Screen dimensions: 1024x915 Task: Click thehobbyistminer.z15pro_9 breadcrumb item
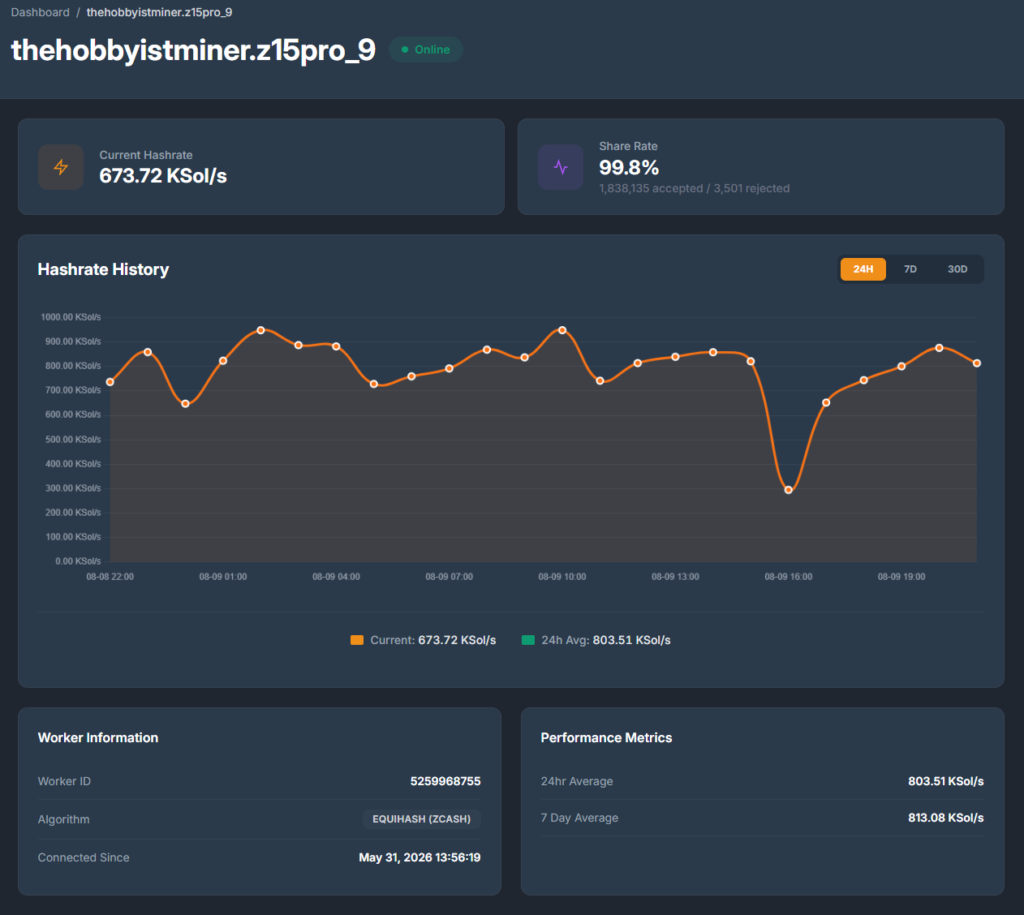pos(159,12)
